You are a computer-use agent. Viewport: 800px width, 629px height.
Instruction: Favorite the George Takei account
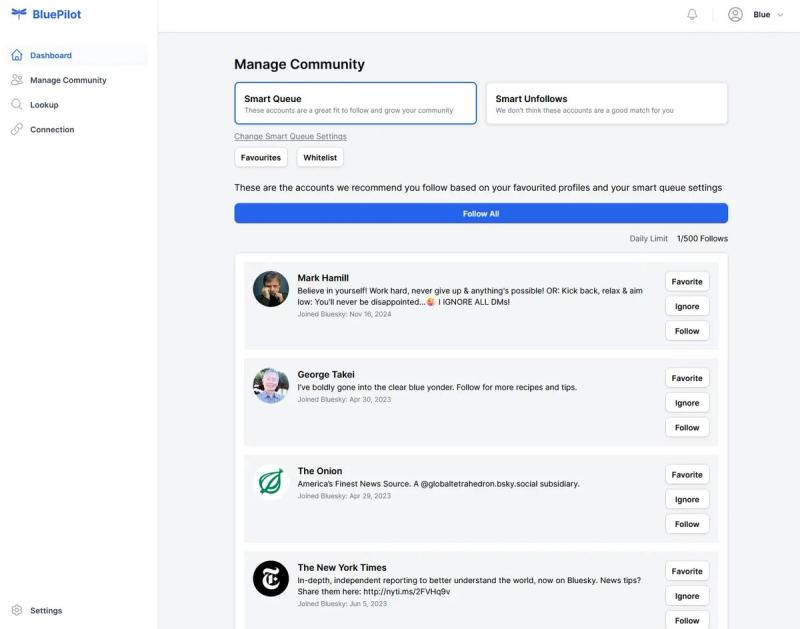[687, 378]
